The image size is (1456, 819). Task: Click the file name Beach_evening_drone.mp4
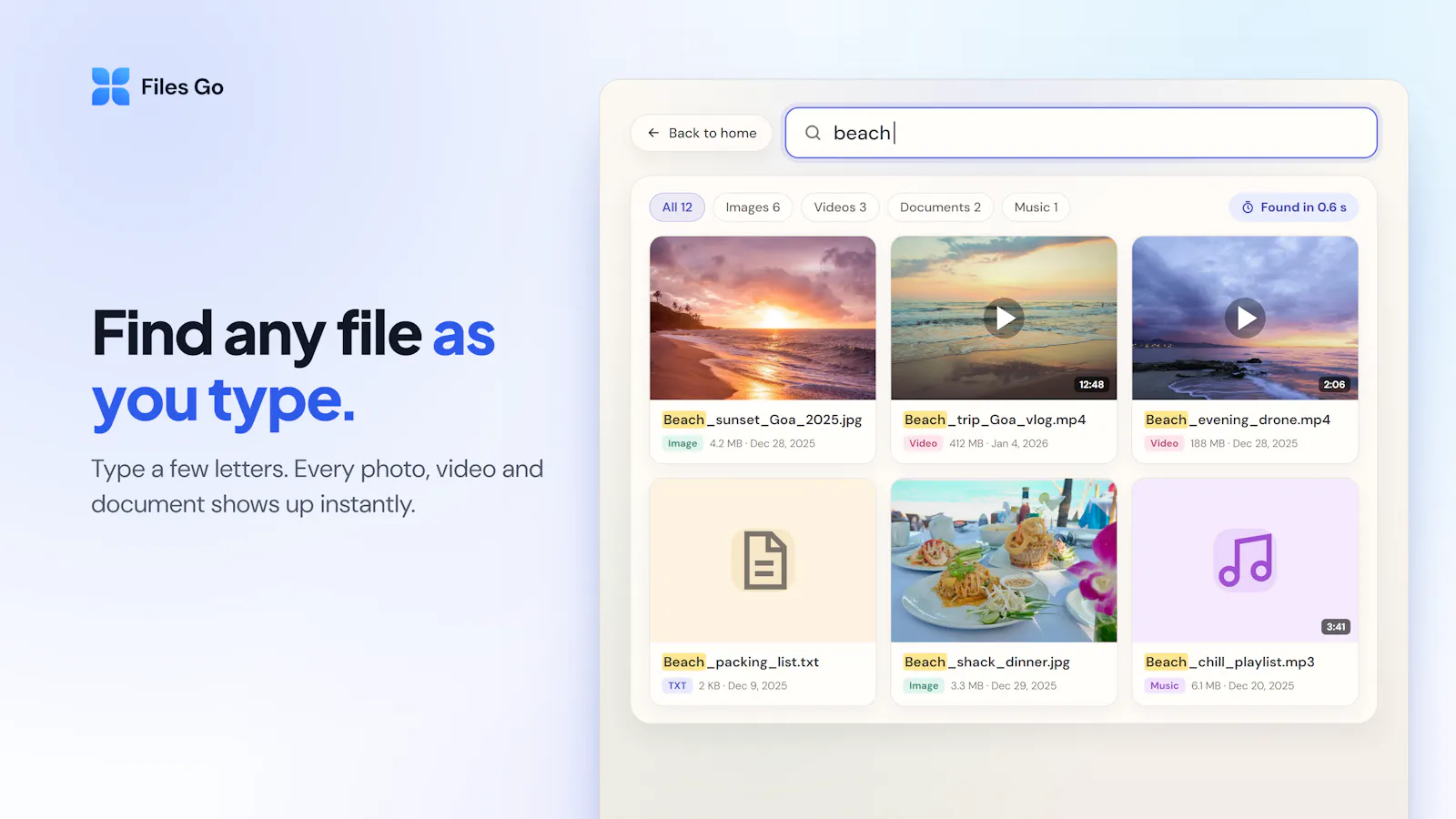pos(1238,420)
